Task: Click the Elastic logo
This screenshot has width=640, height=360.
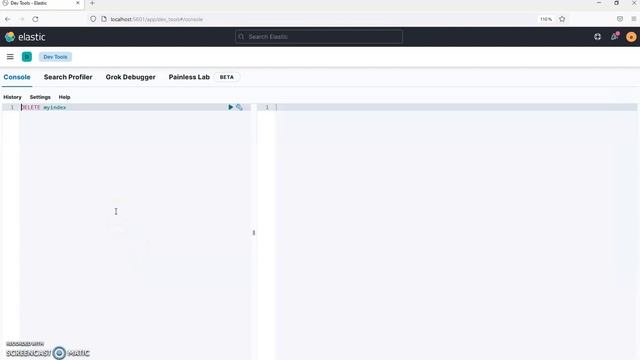Action: point(25,37)
